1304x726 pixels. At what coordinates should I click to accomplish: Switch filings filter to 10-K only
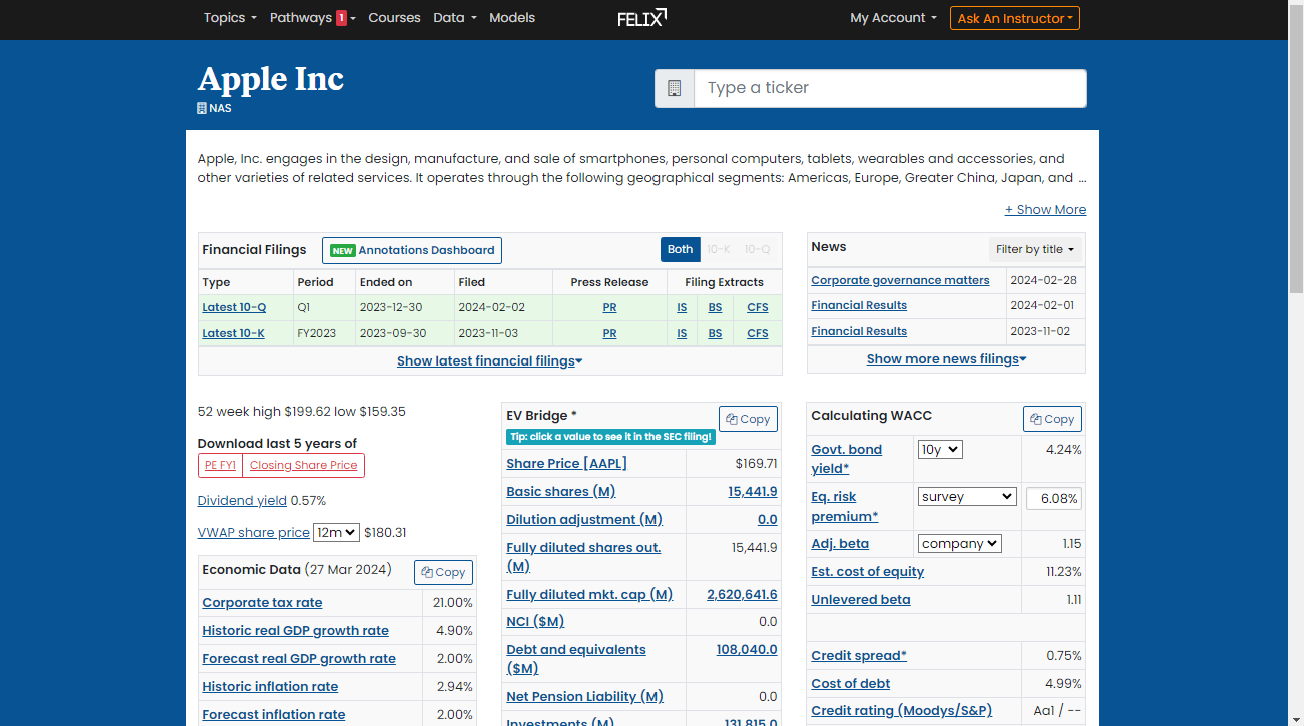tap(719, 250)
